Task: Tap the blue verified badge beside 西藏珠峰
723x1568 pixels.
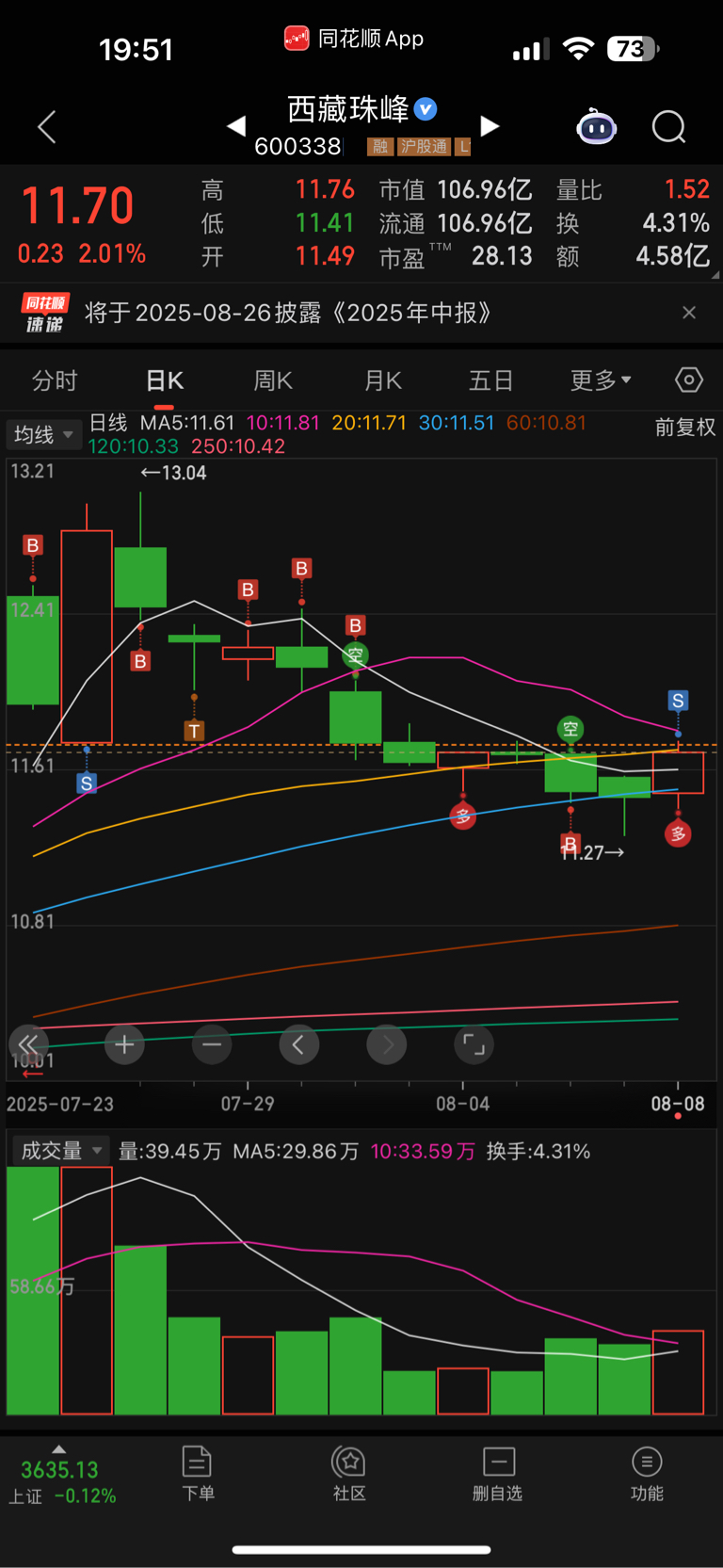Action: click(x=426, y=109)
